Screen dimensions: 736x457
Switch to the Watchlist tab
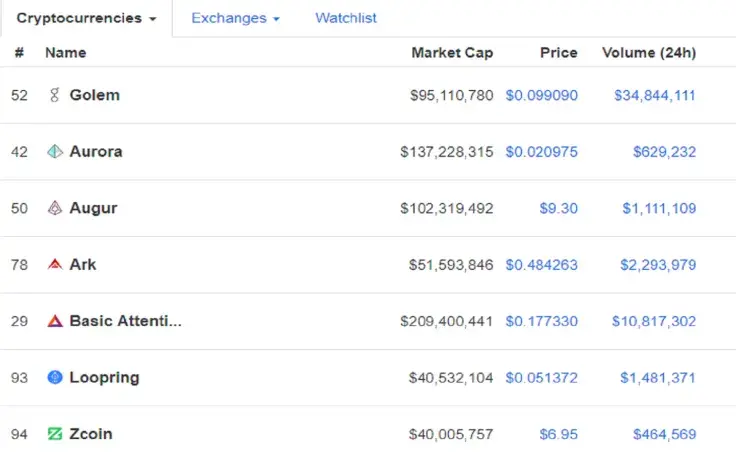click(346, 18)
